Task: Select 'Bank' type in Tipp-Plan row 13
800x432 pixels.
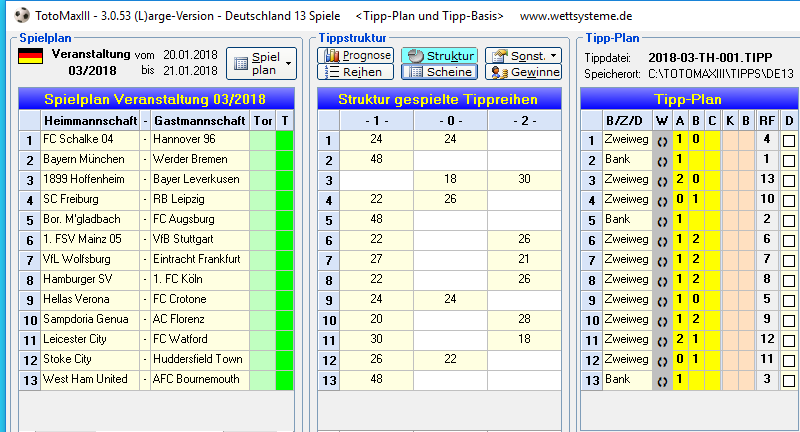Action: 627,380
